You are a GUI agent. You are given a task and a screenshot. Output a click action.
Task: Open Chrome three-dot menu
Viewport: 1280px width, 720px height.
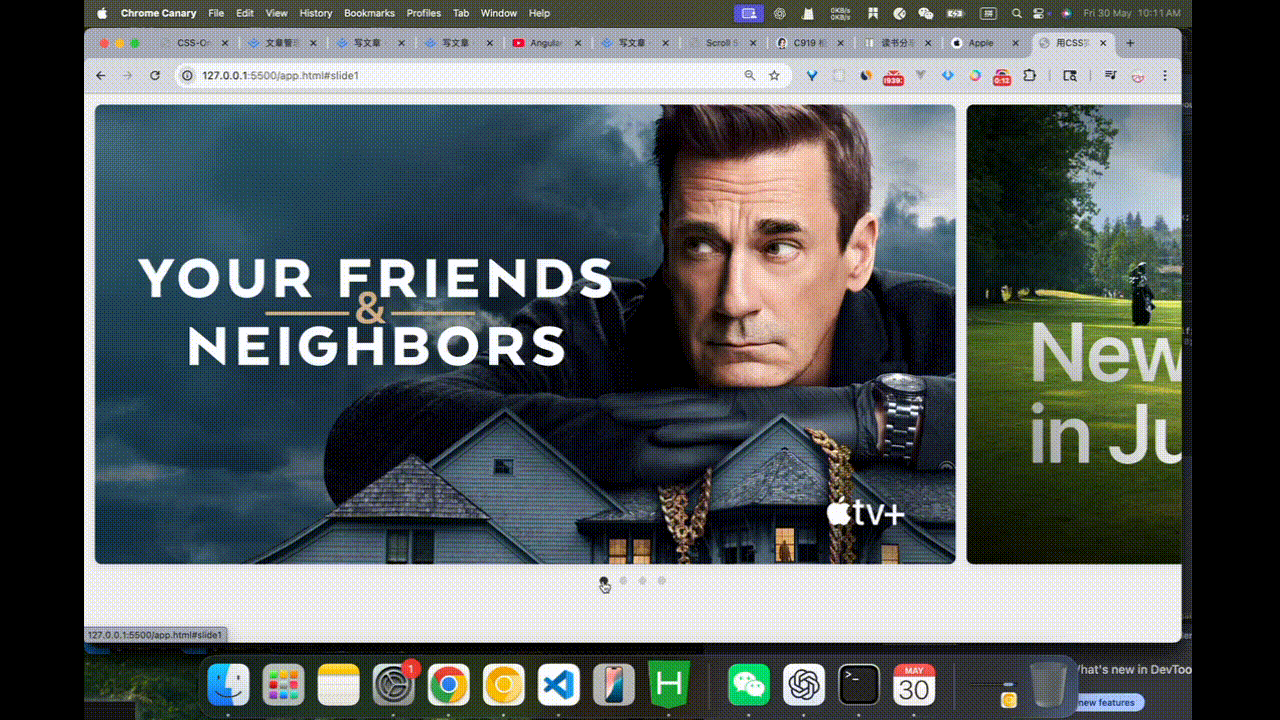click(1164, 75)
